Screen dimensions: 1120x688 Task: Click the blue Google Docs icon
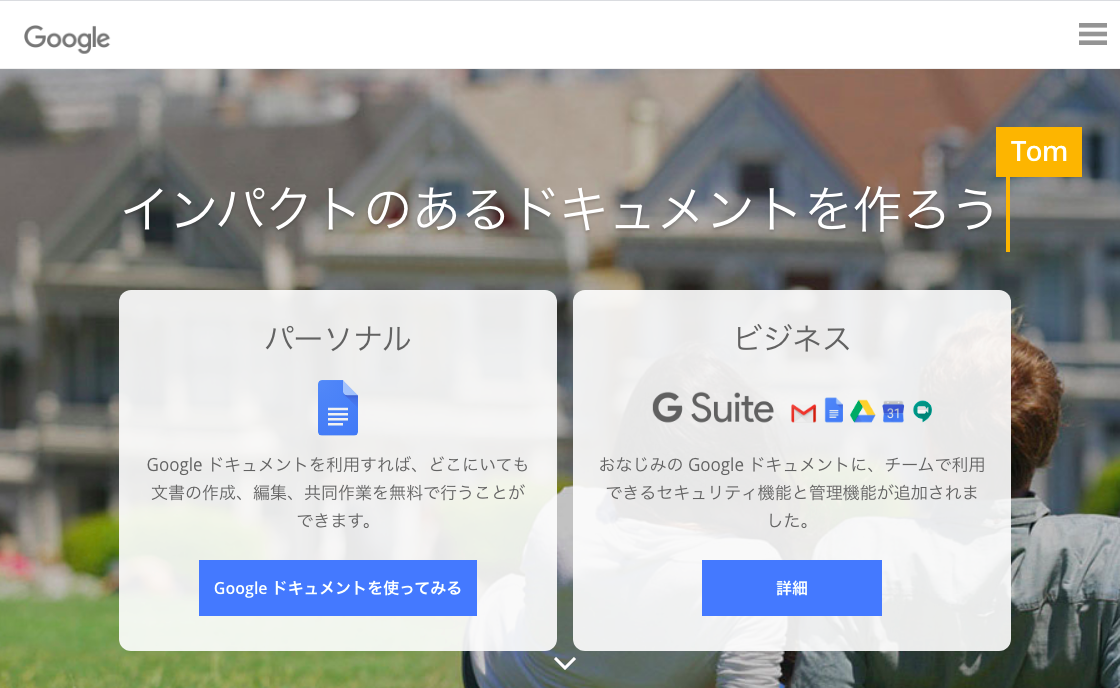(338, 407)
